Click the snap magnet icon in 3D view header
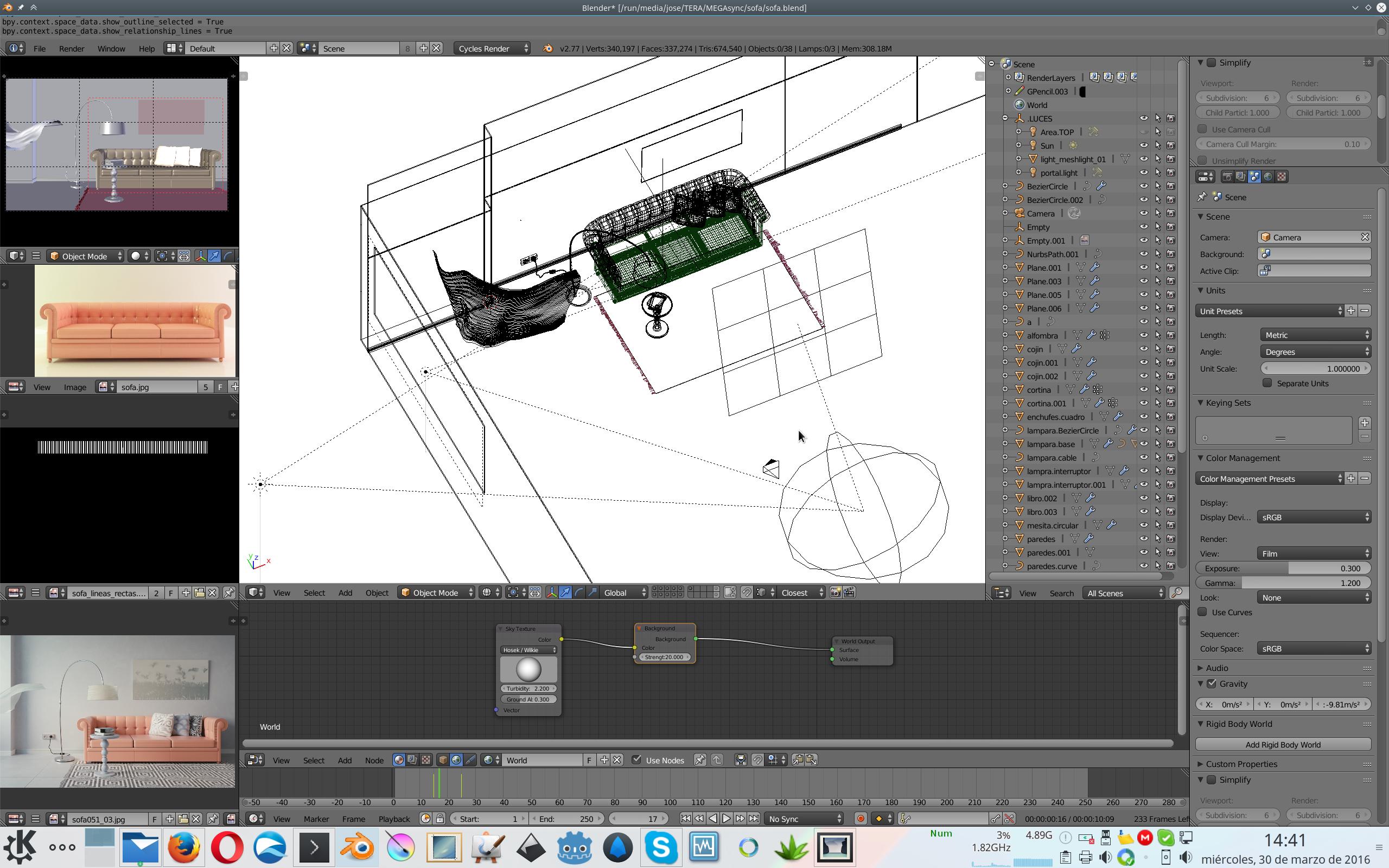Viewport: 1389px width, 868px height. [x=746, y=592]
